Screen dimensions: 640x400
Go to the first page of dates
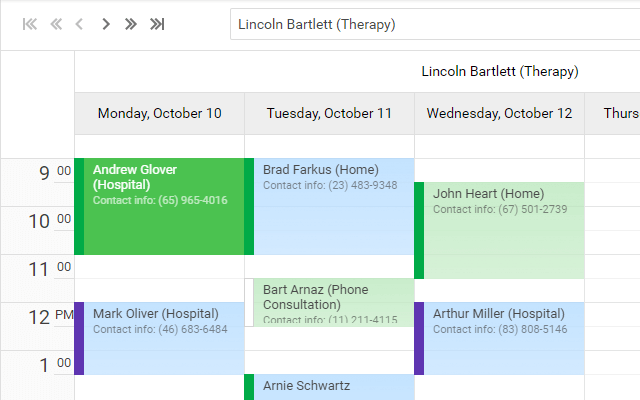30,24
